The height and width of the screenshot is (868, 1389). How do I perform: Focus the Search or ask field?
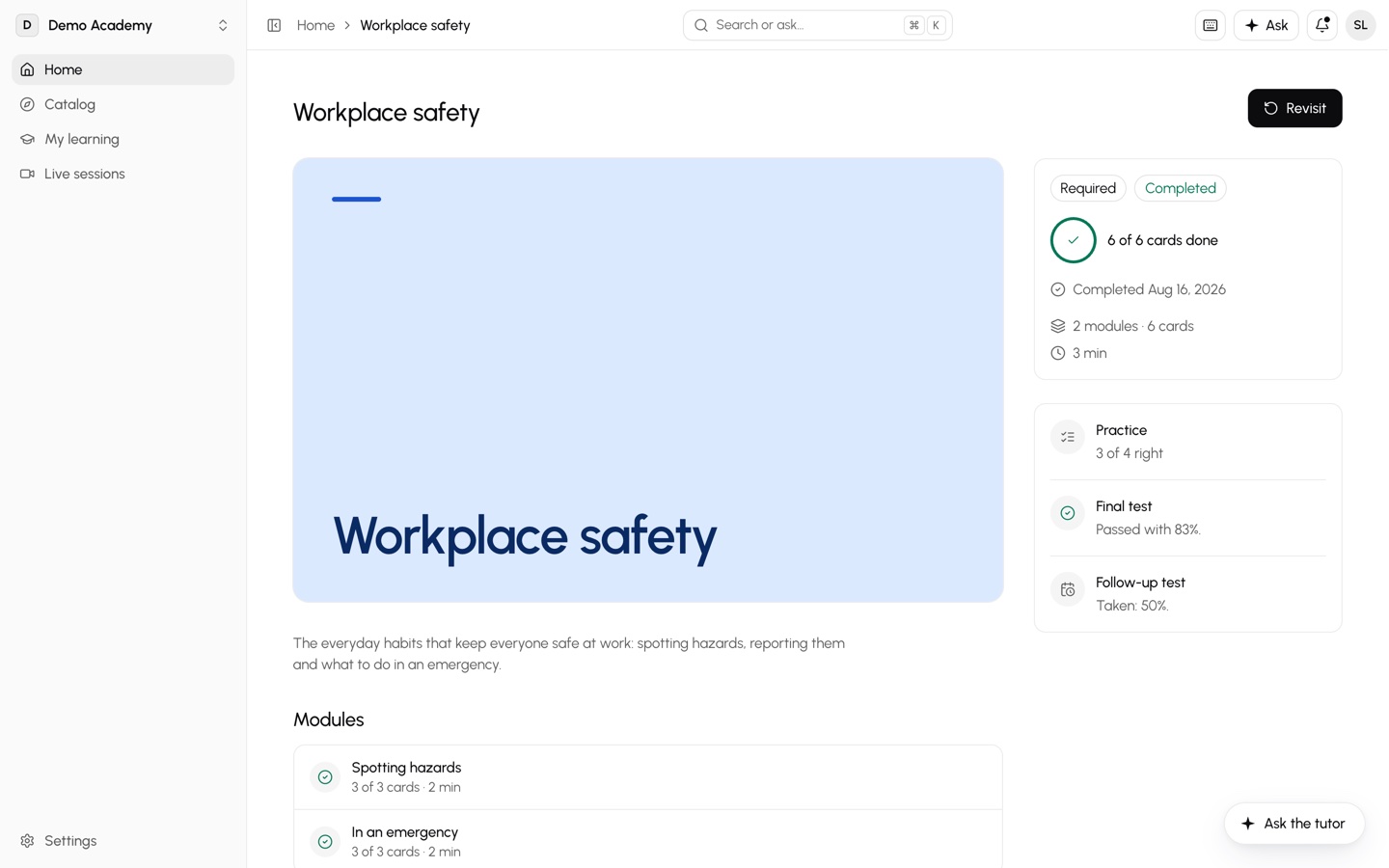[x=817, y=25]
